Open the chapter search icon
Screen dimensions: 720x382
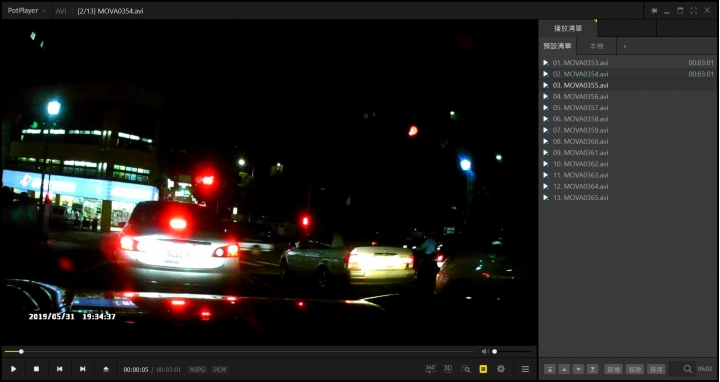pyautogui.click(x=466, y=369)
